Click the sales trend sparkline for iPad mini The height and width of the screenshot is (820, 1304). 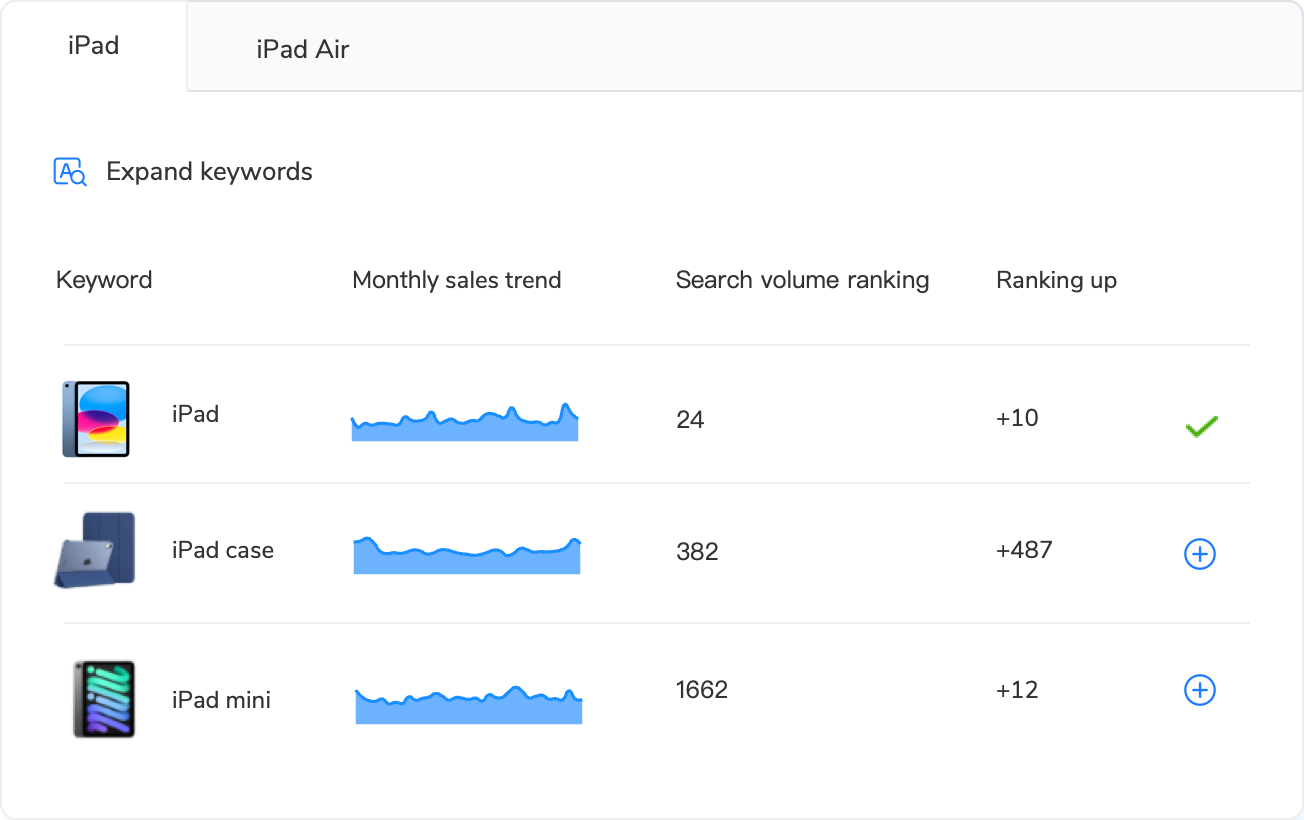click(468, 702)
